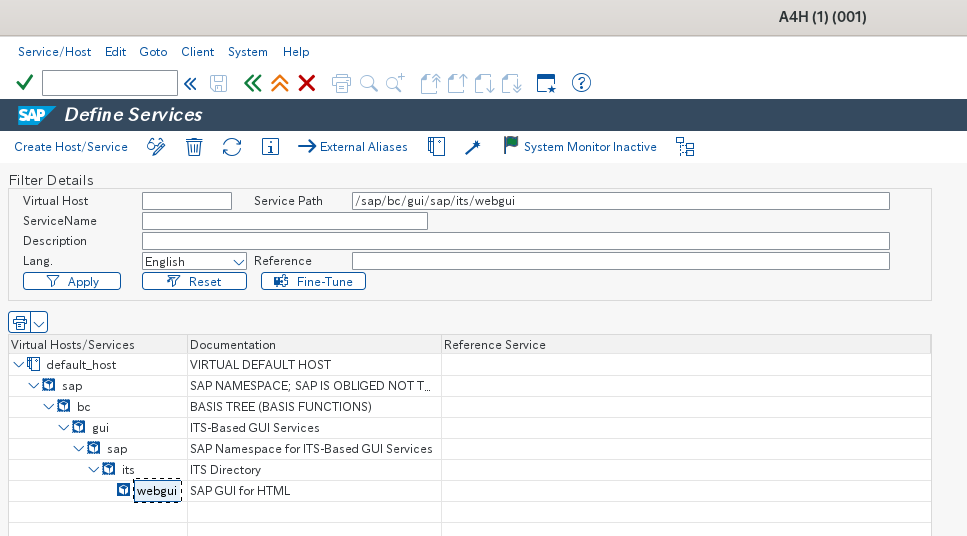Click the Description input field

point(516,241)
